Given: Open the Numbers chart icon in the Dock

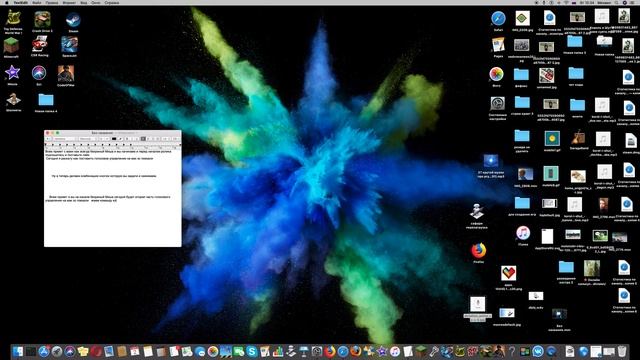Looking at the screenshot, I should pos(278,351).
